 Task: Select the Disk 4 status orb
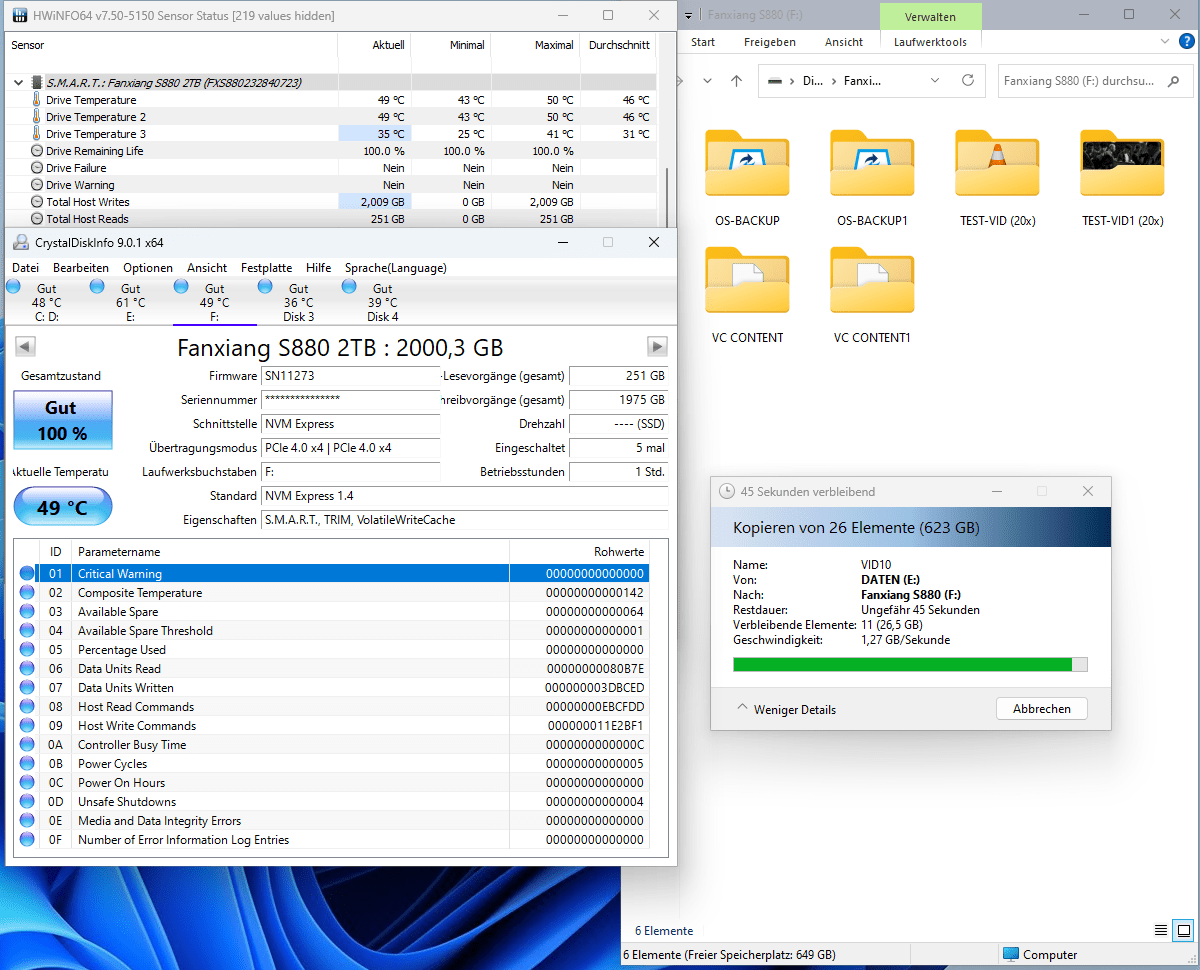click(349, 287)
